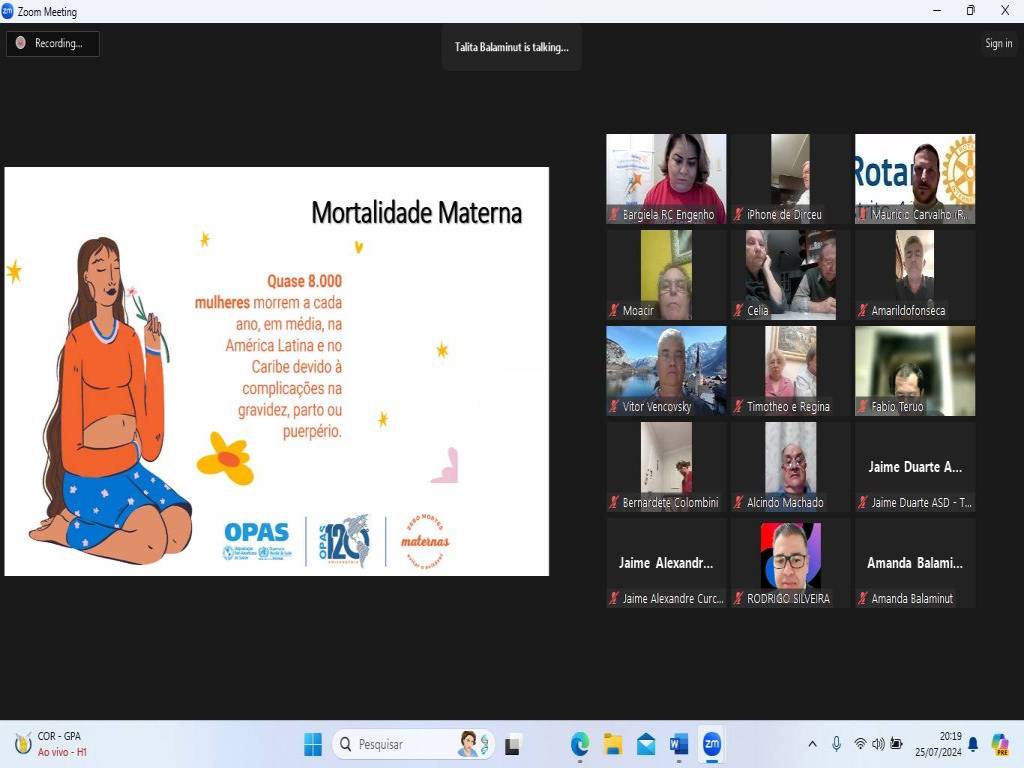The width and height of the screenshot is (1024, 768).
Task: Select RODRIGO SILVEIRA's video tile
Action: pyautogui.click(x=790, y=562)
